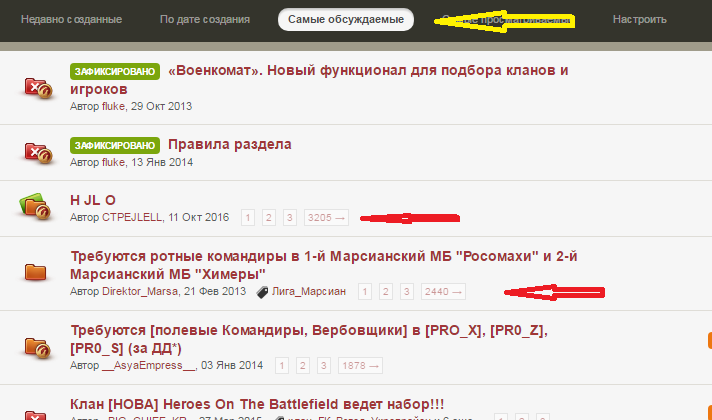Image resolution: width=712 pixels, height=420 pixels.
Task: Open the Лига_Марсиан tag
Action: 309,292
